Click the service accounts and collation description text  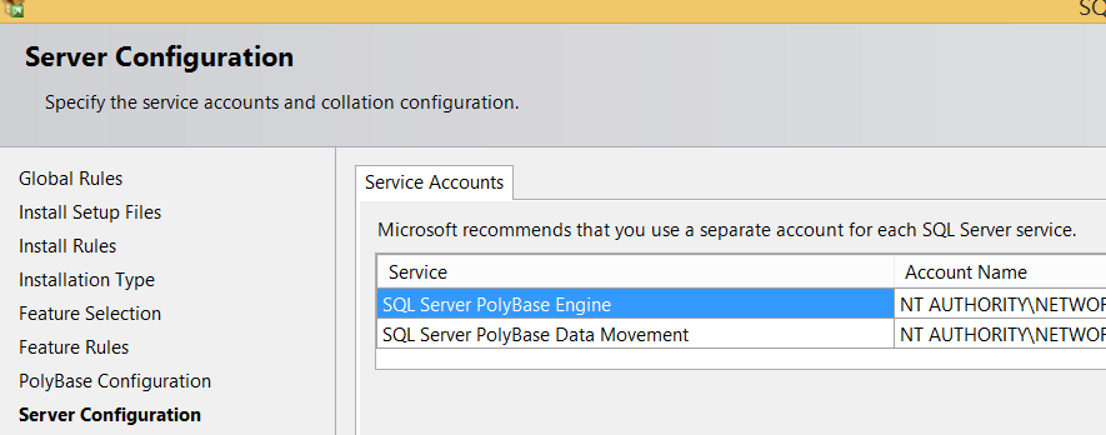(281, 103)
